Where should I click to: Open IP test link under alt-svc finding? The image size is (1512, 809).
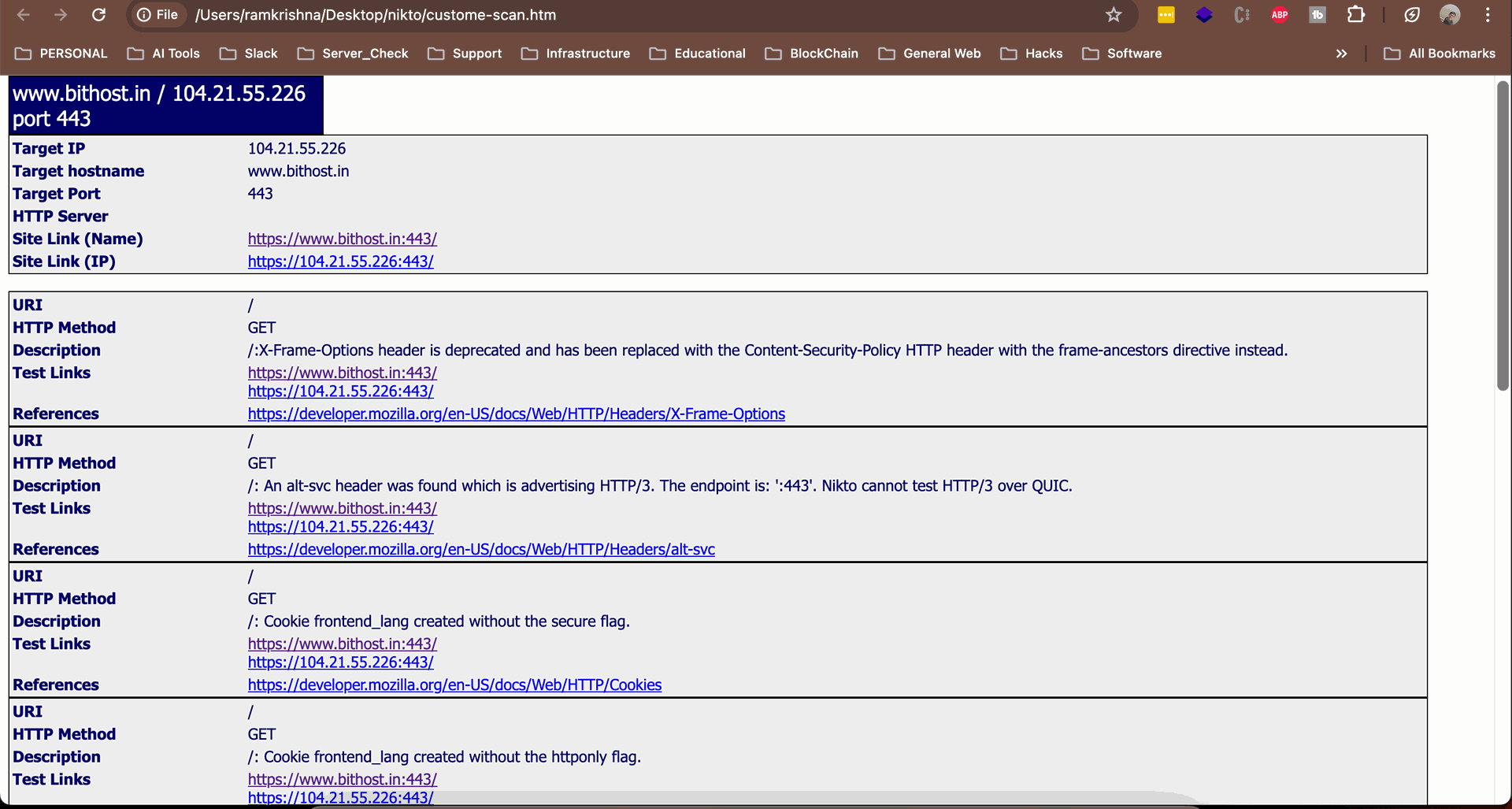(x=341, y=527)
